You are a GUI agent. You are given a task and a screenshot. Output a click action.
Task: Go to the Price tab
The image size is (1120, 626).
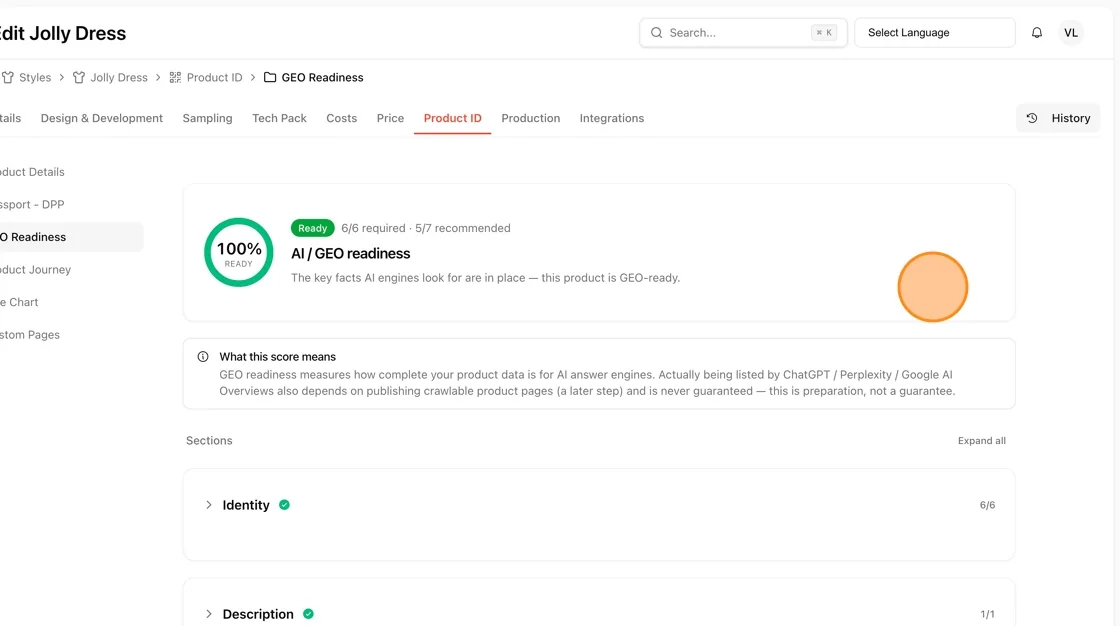[390, 118]
